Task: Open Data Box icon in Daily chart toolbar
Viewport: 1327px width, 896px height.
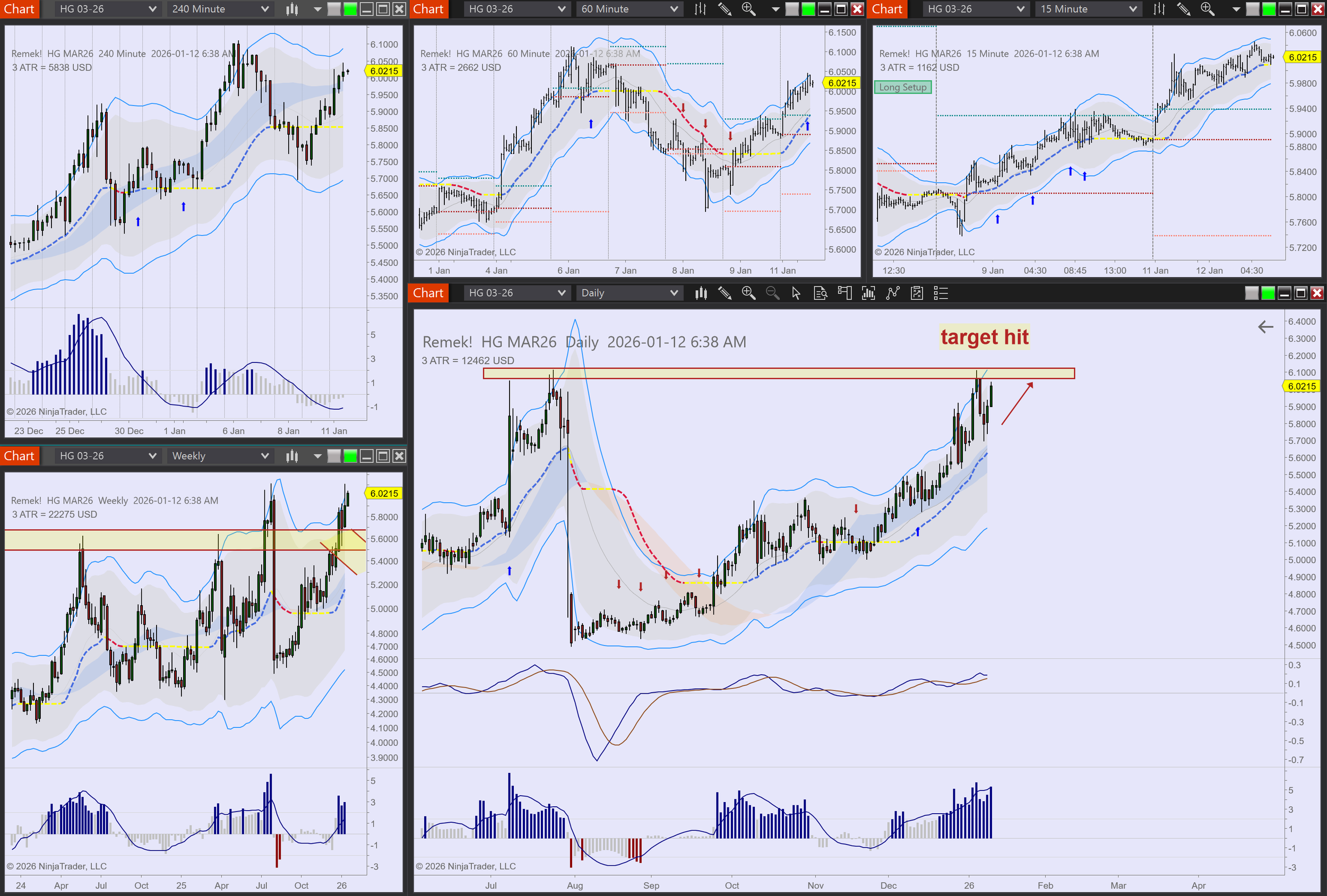Action: (820, 293)
